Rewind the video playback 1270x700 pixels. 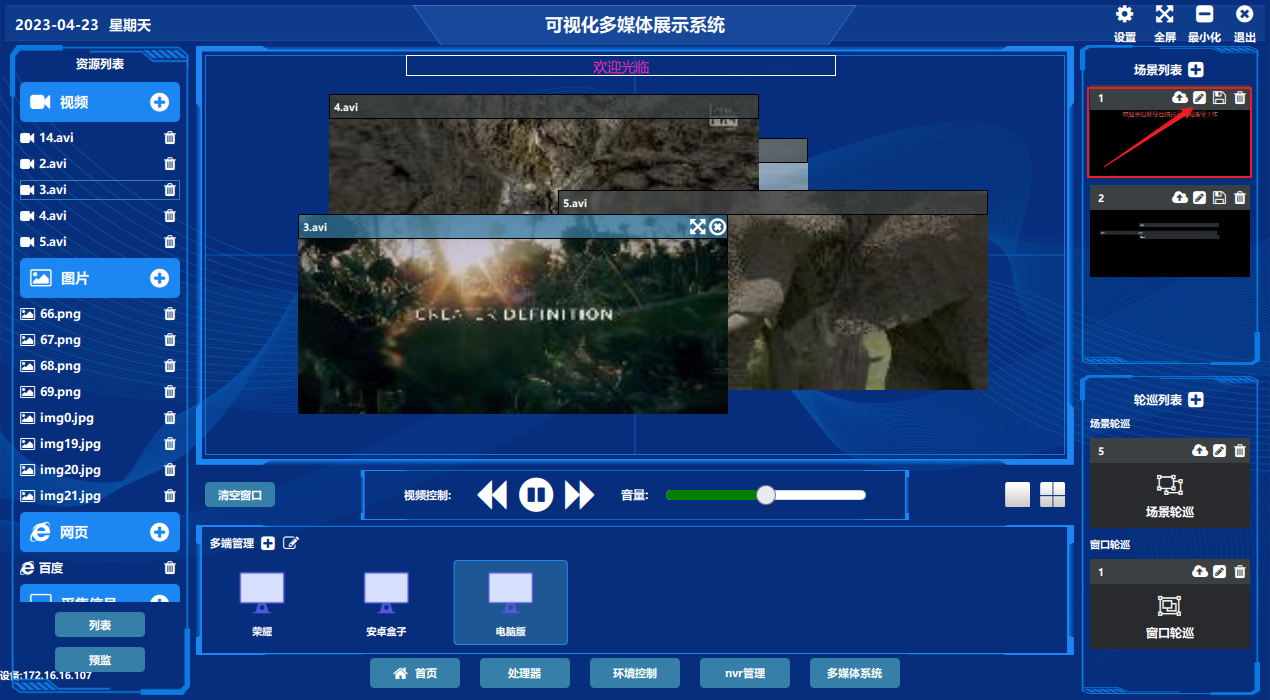point(492,495)
